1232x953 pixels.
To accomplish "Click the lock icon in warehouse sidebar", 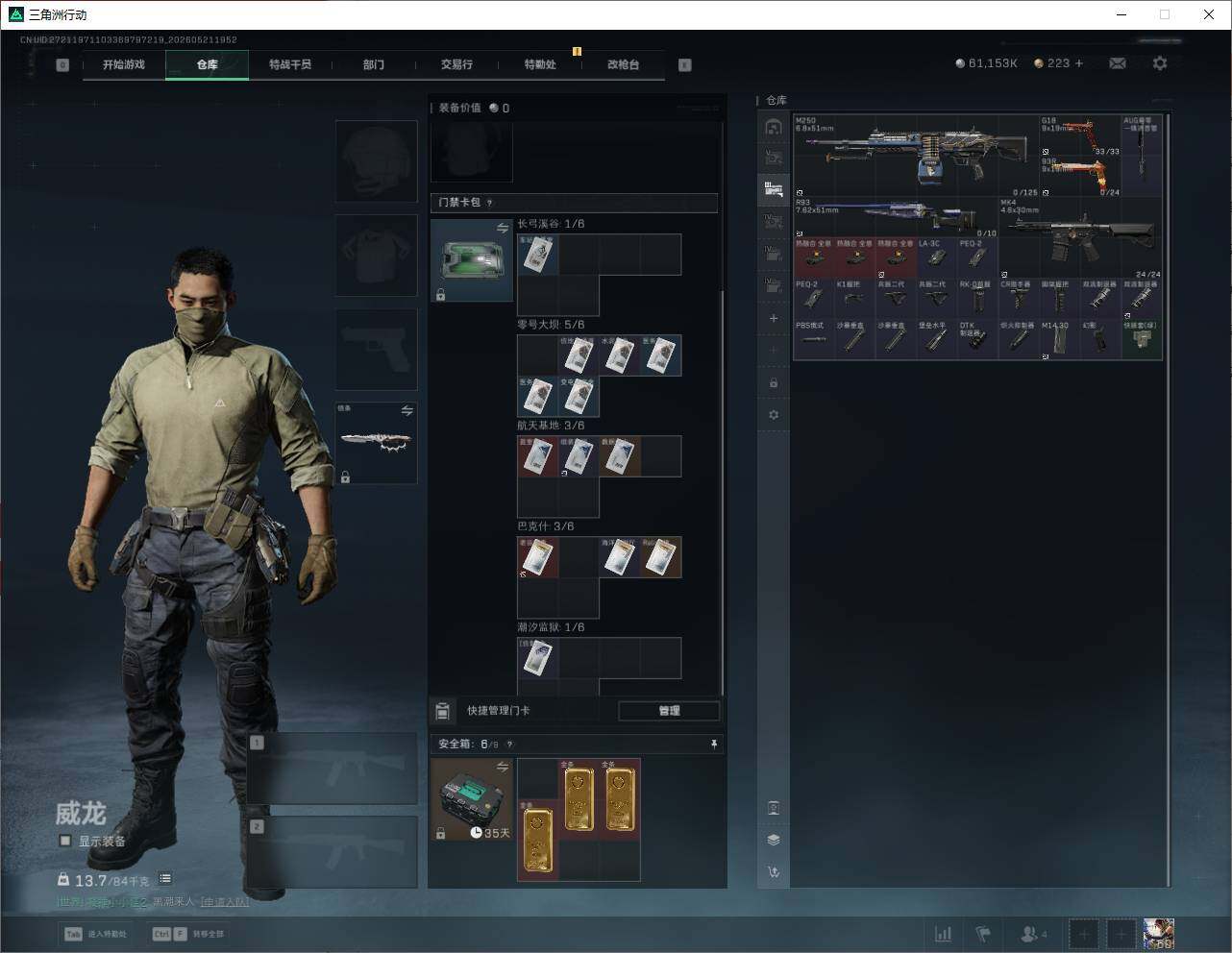I will 774,382.
